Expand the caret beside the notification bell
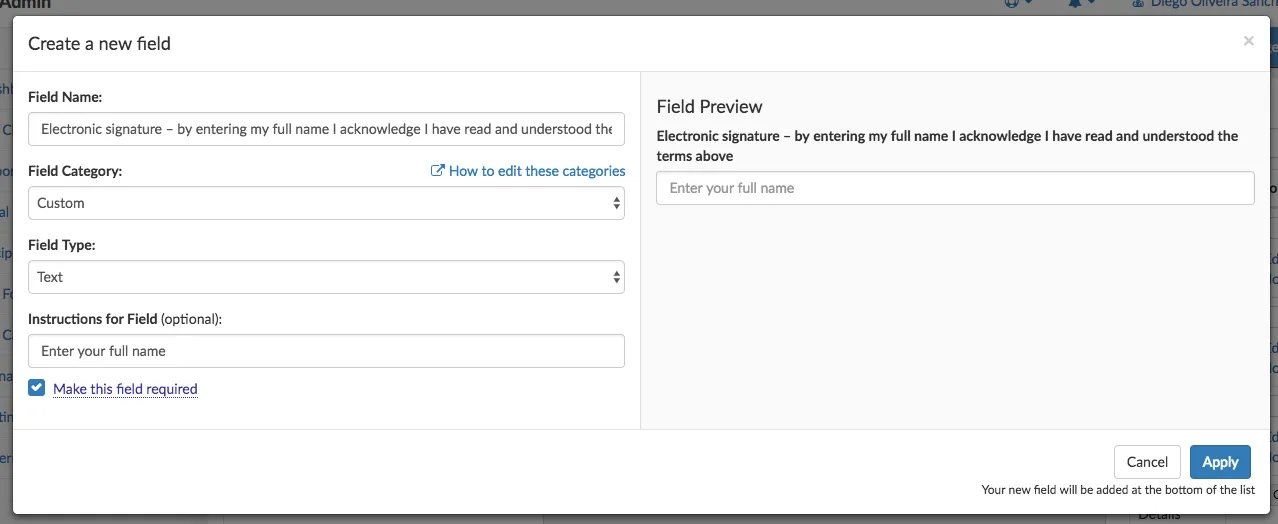 (x=1092, y=4)
